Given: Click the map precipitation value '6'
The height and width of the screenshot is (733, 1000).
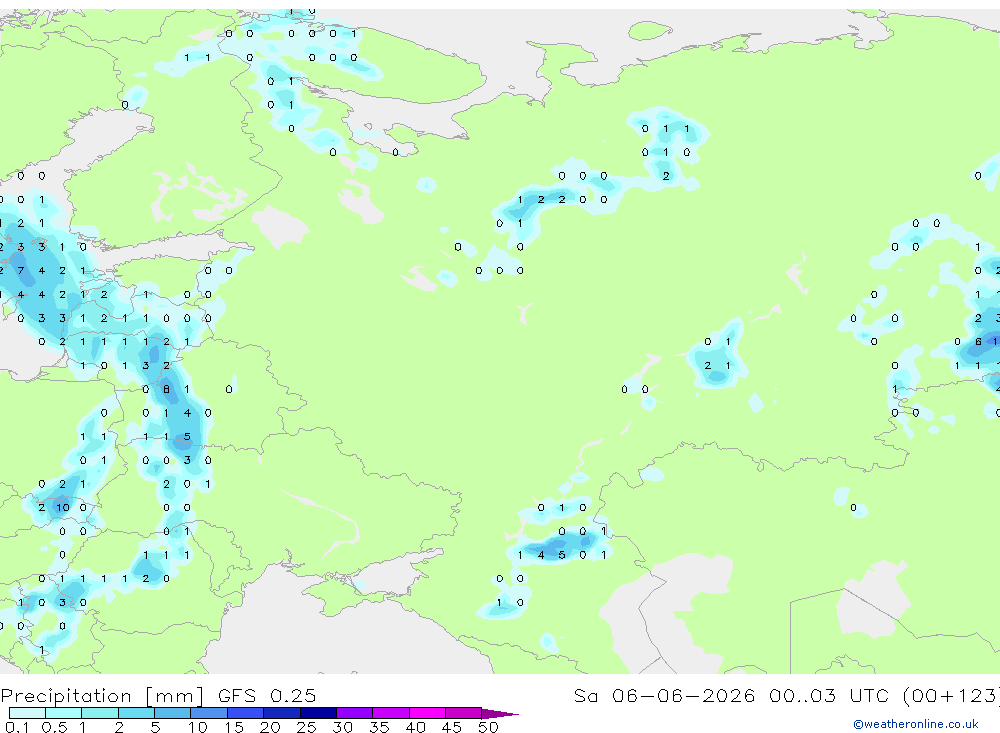Looking at the screenshot, I should [978, 342].
